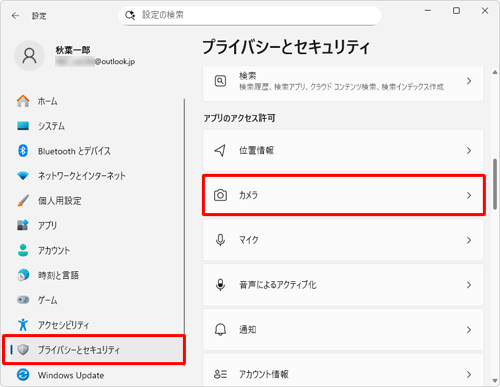Go to ホーム in sidebar

point(47,101)
